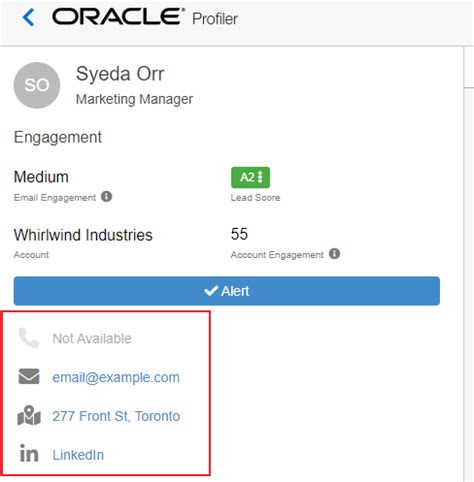Open the A2 Lead Score badge
The image size is (474, 482).
(250, 177)
